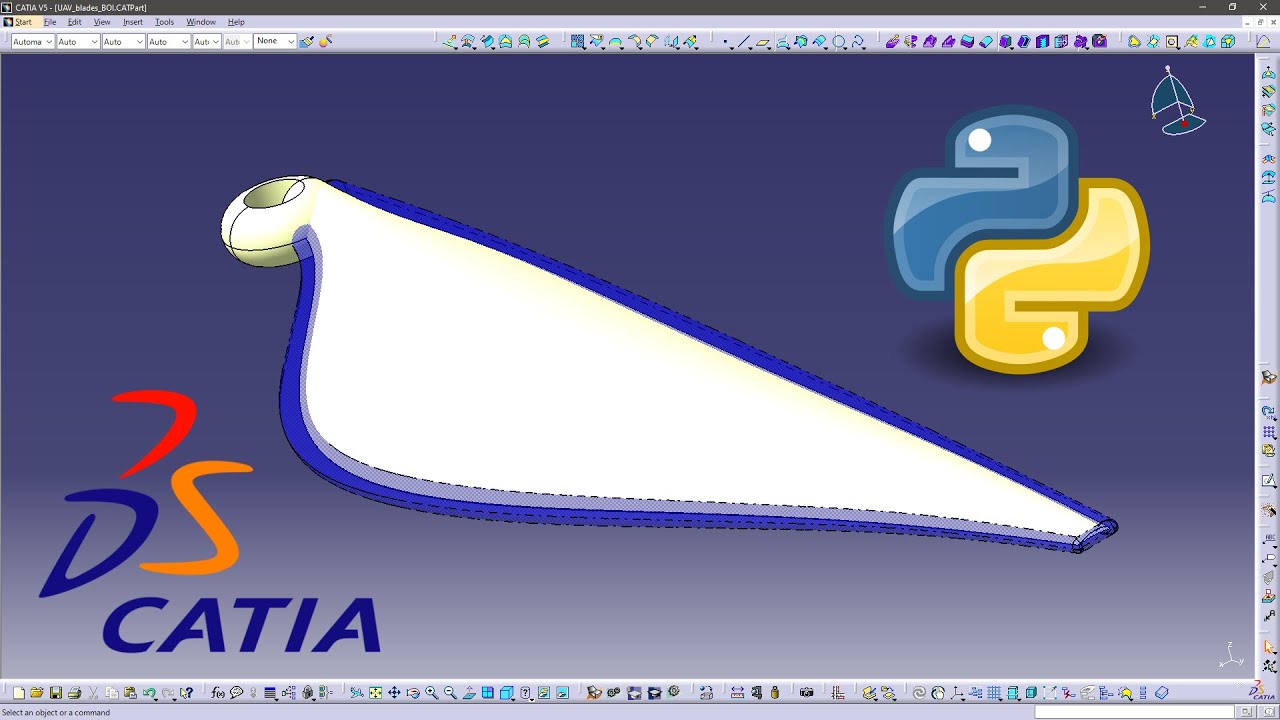Open the Tools menu
This screenshot has width=1280, height=720.
coord(165,22)
